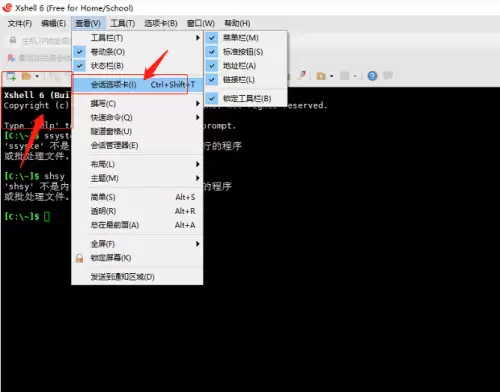Image resolution: width=500 pixels, height=392 pixels.
Task: Close the 查看(V) menu
Action: pos(88,23)
